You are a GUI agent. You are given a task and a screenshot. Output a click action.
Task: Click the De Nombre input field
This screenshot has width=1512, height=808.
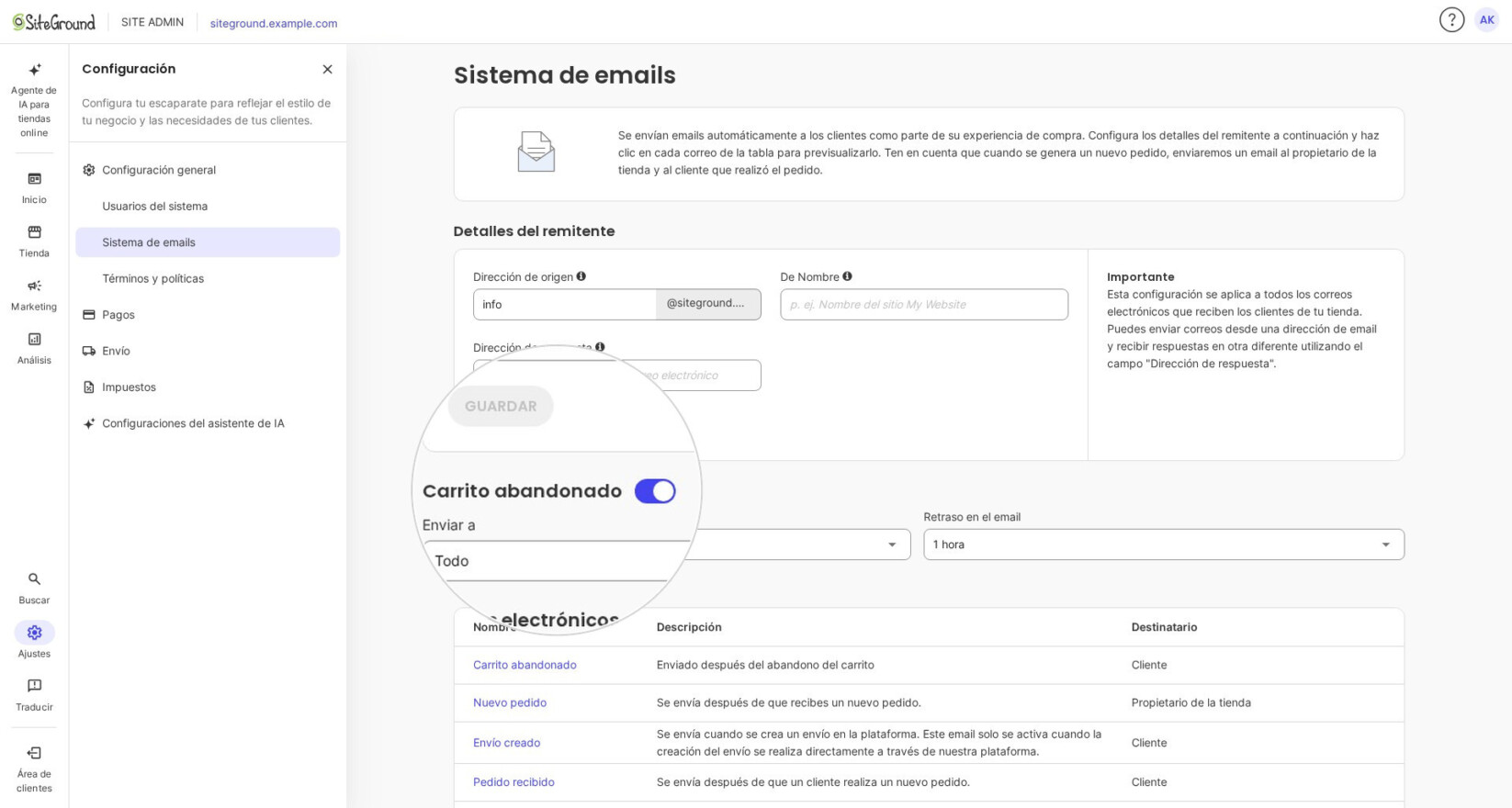pos(924,305)
